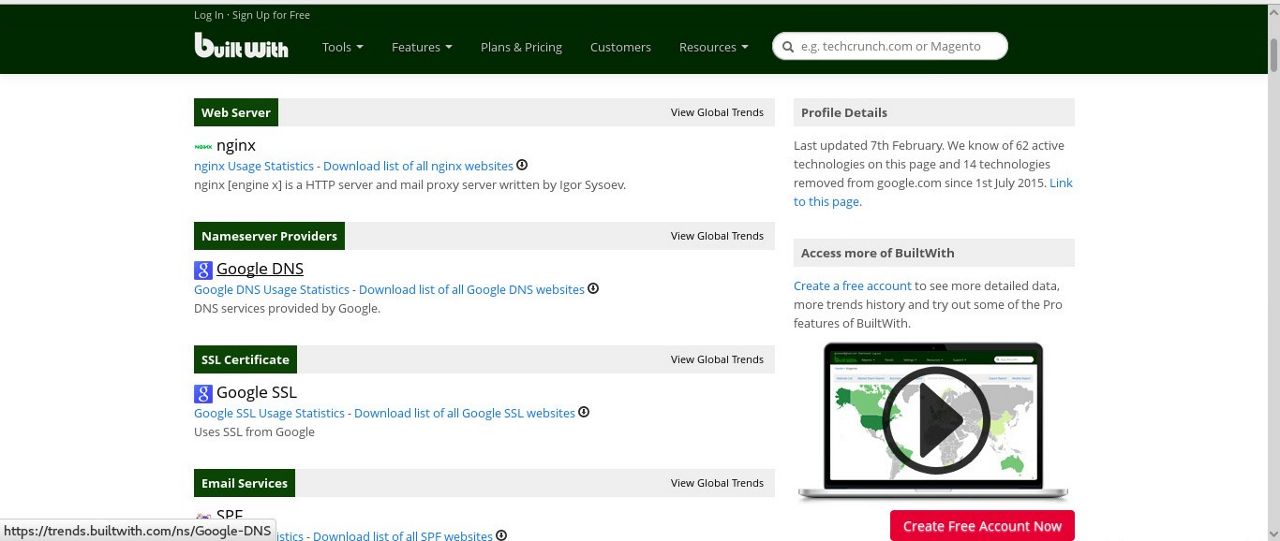Click DNS services provided by Google text
This screenshot has width=1280, height=541.
pyautogui.click(x=287, y=309)
